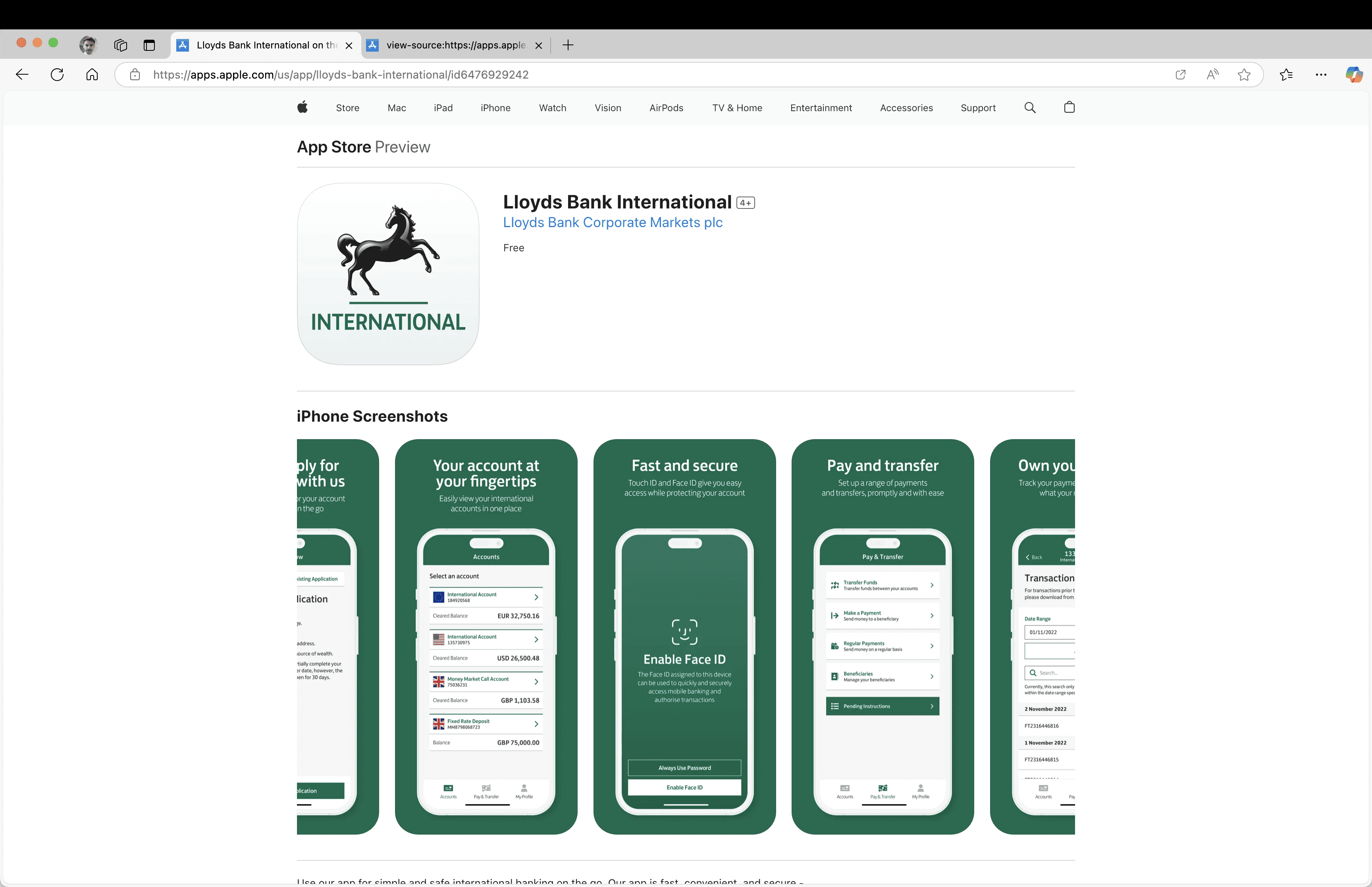Viewport: 1372px width, 887px height.
Task: Toggle the vertical tabs pane button
Action: coord(149,45)
